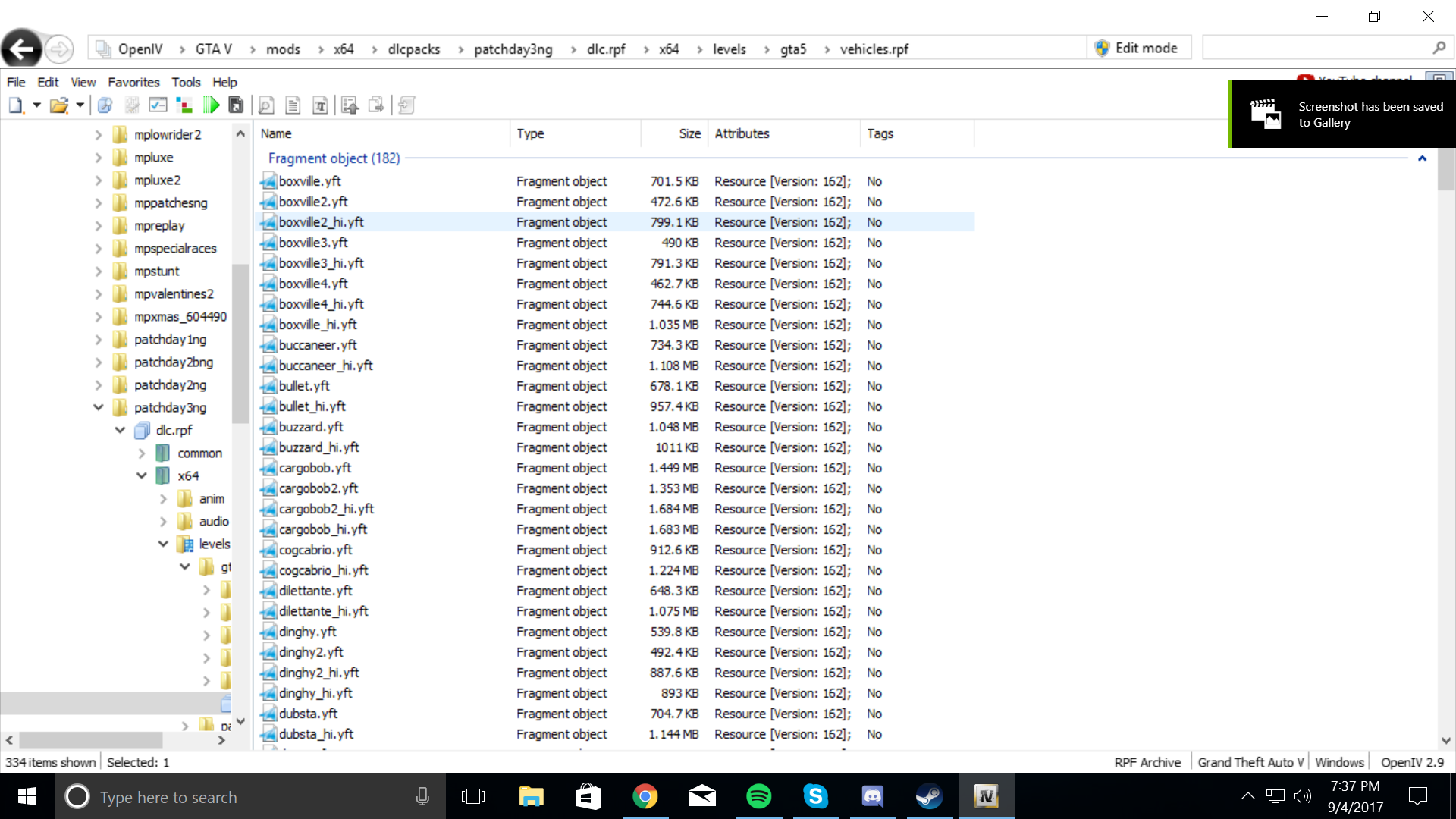Click the Open folder toolbar icon
The width and height of the screenshot is (1456, 819).
[58, 105]
